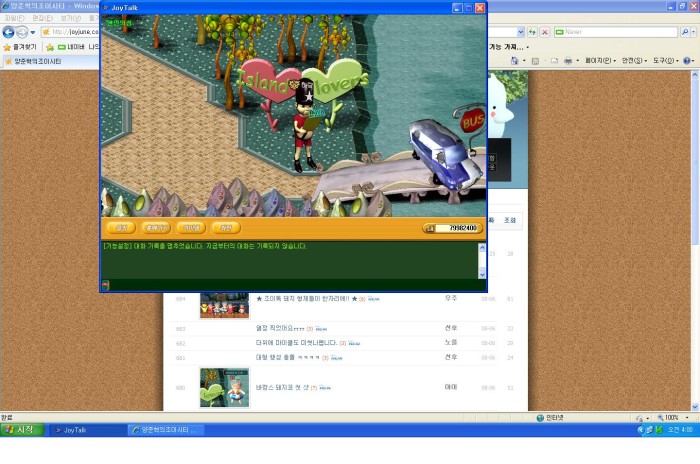This screenshot has height=464, width=700.
Task: Click the red BUS stop sign
Action: click(473, 121)
